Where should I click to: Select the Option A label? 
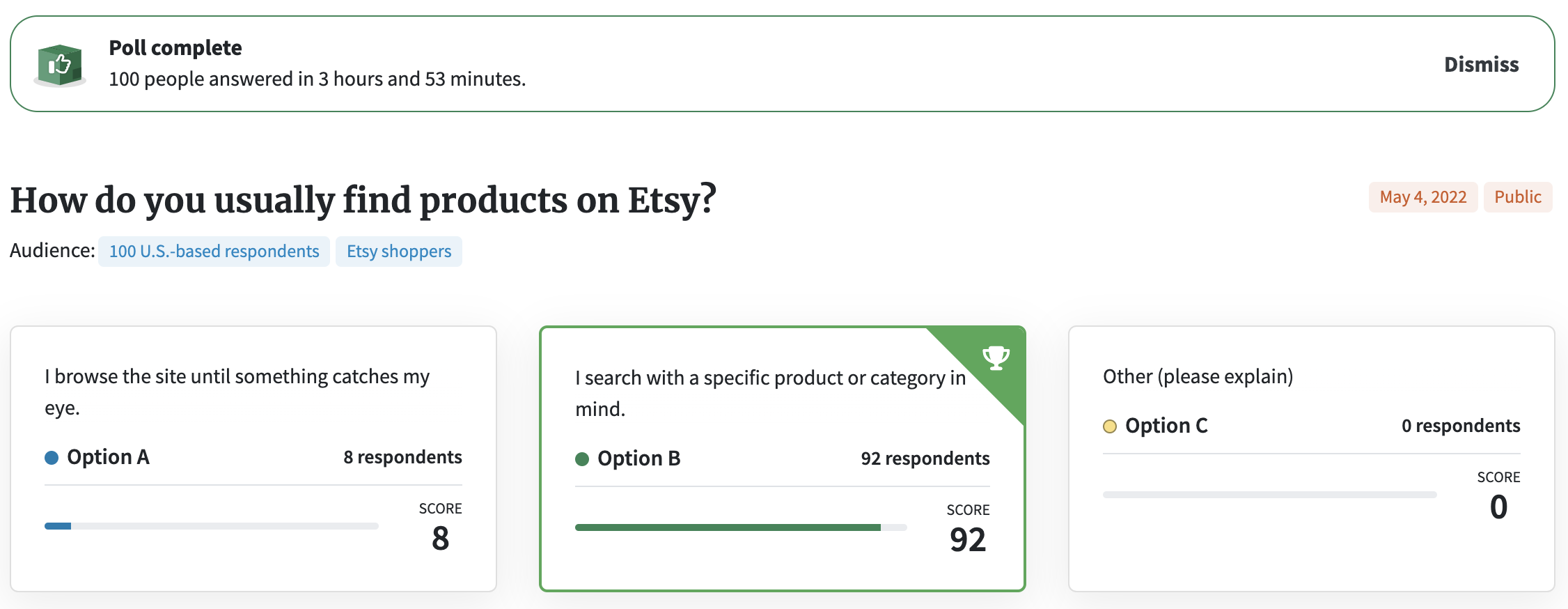pos(108,457)
